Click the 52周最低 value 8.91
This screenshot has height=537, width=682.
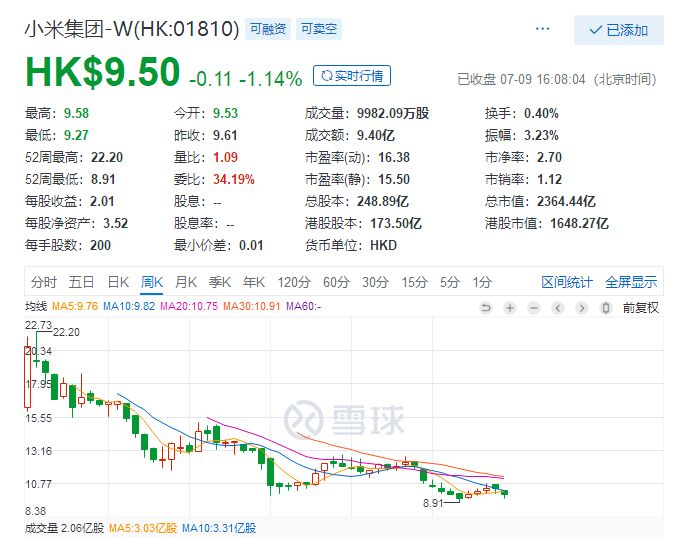103,179
